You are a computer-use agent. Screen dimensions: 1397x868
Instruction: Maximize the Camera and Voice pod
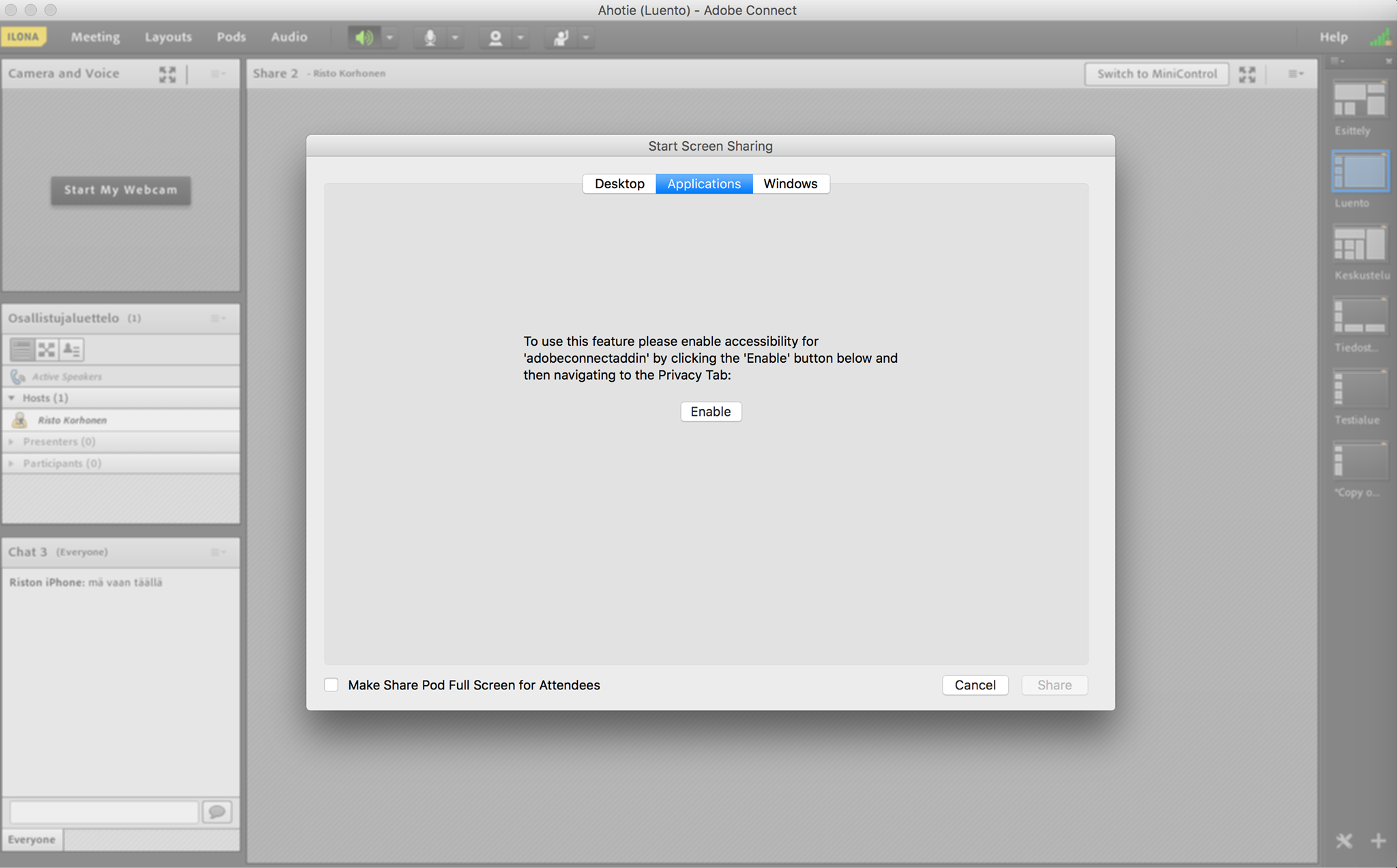point(168,74)
